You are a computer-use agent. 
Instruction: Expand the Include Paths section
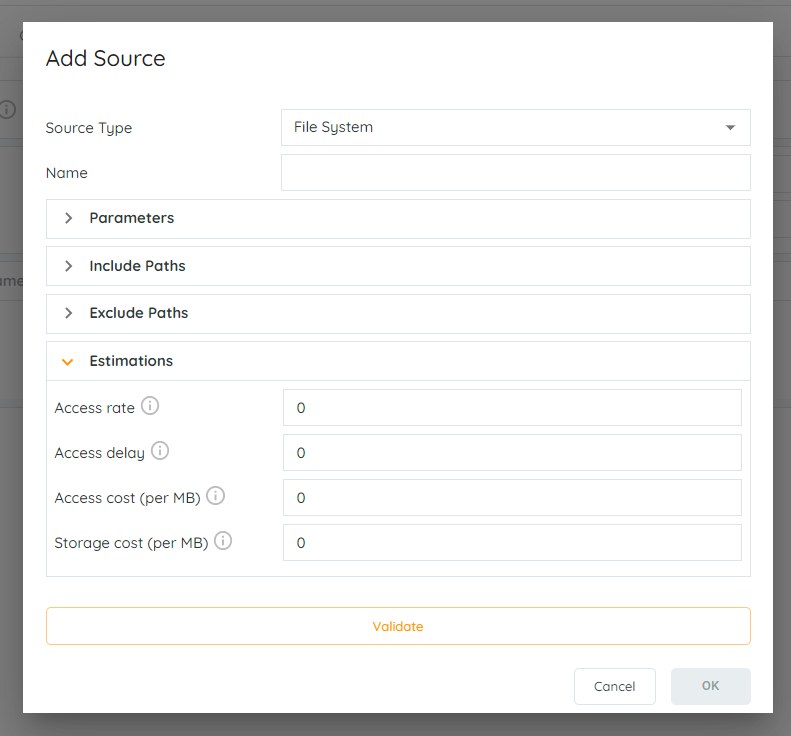398,266
